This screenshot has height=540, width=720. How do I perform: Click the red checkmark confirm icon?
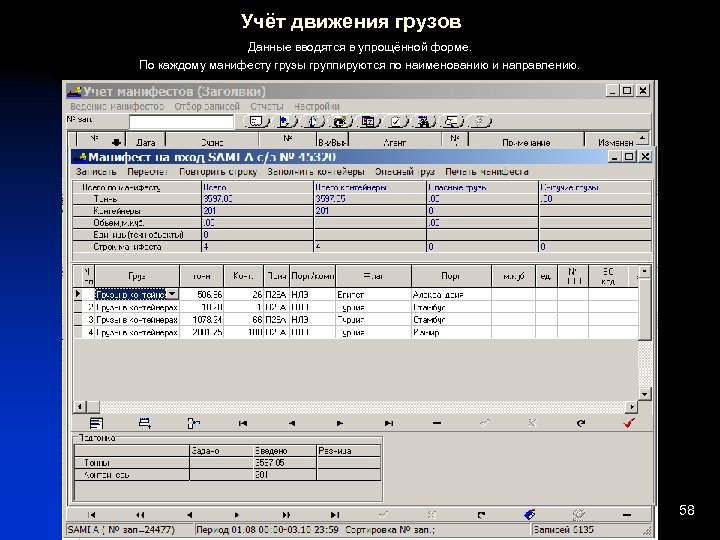click(x=628, y=424)
